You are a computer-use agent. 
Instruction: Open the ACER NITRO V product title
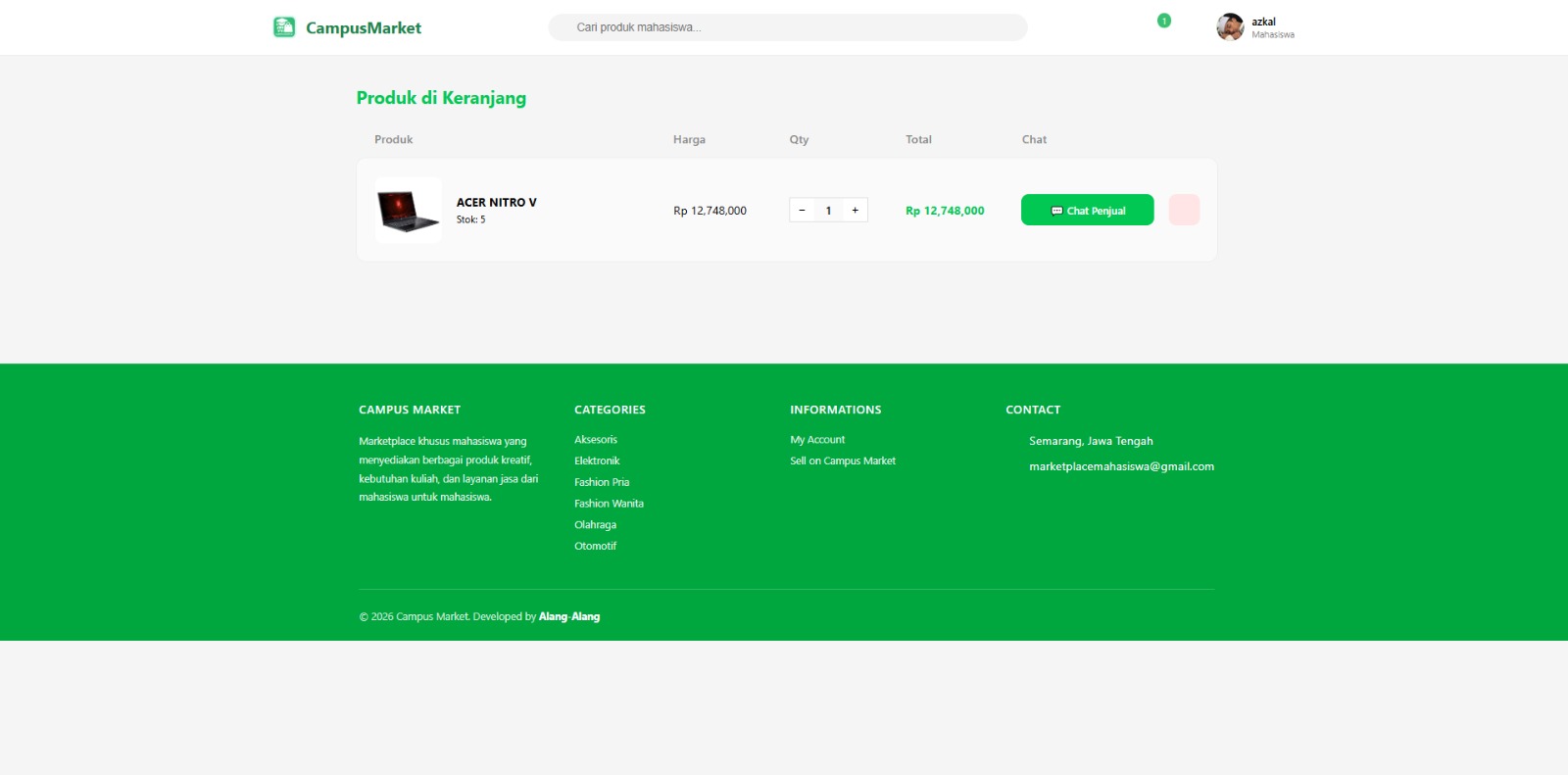(x=496, y=203)
